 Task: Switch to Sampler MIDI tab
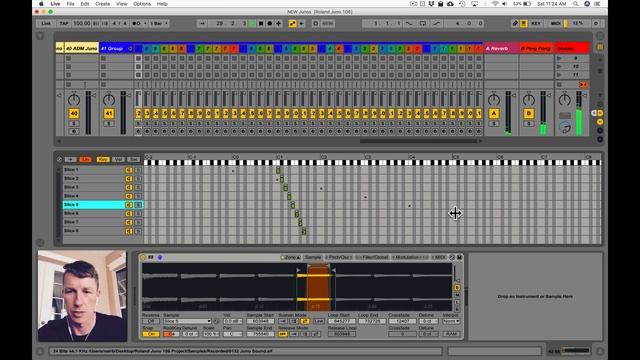pyautogui.click(x=439, y=258)
